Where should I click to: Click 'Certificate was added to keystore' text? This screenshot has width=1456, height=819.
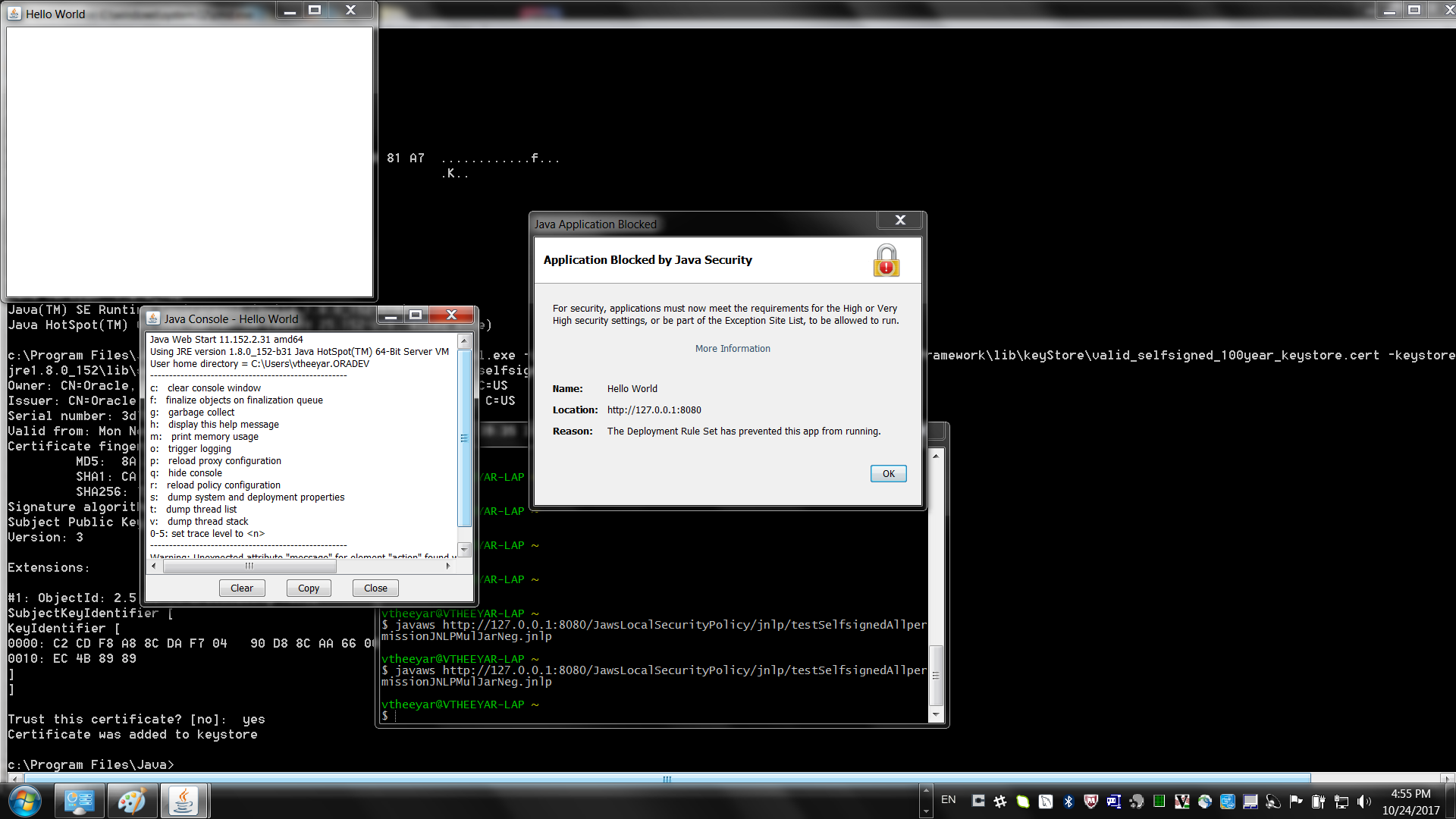click(133, 734)
